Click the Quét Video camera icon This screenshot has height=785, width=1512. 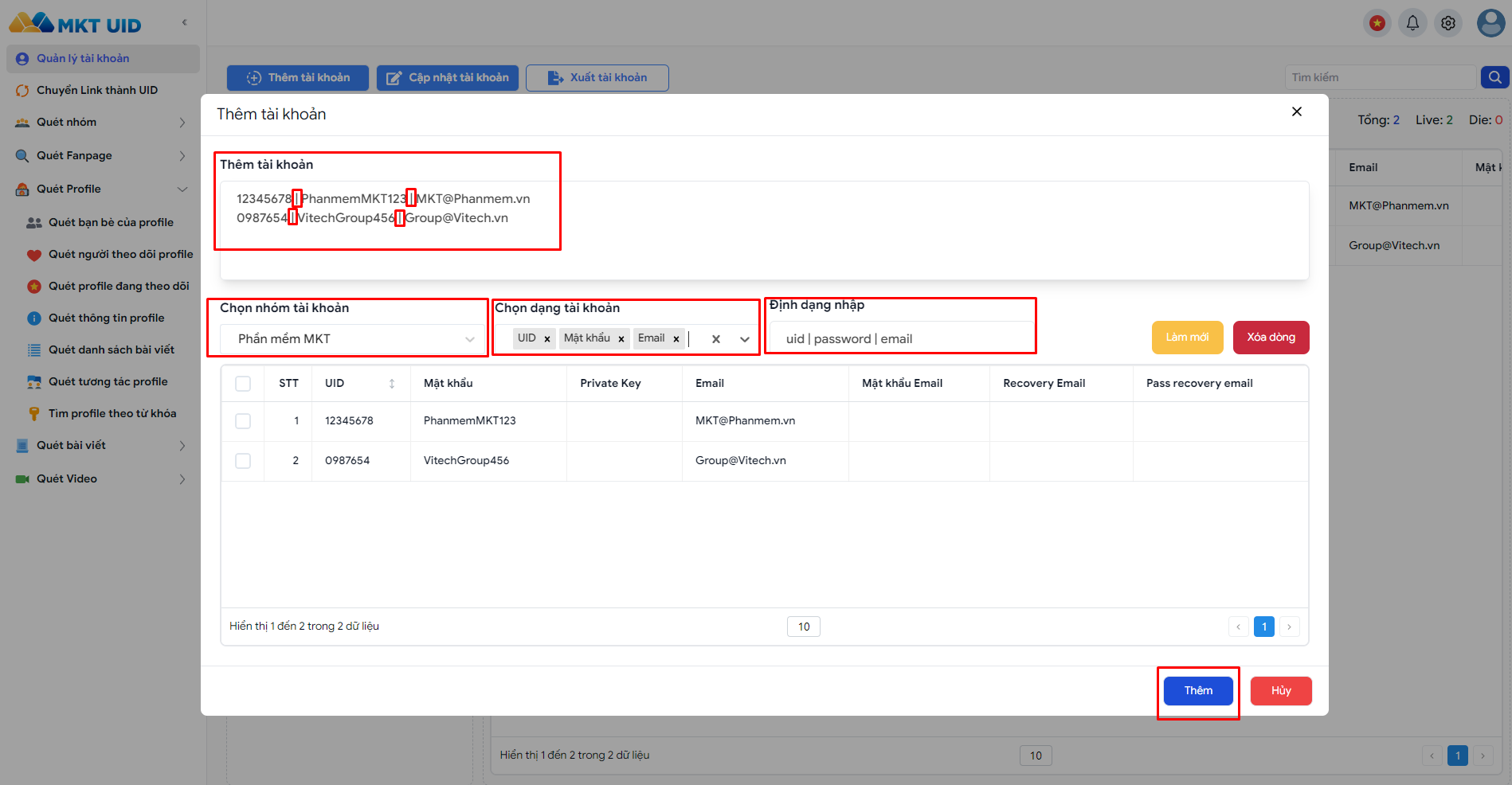click(22, 478)
